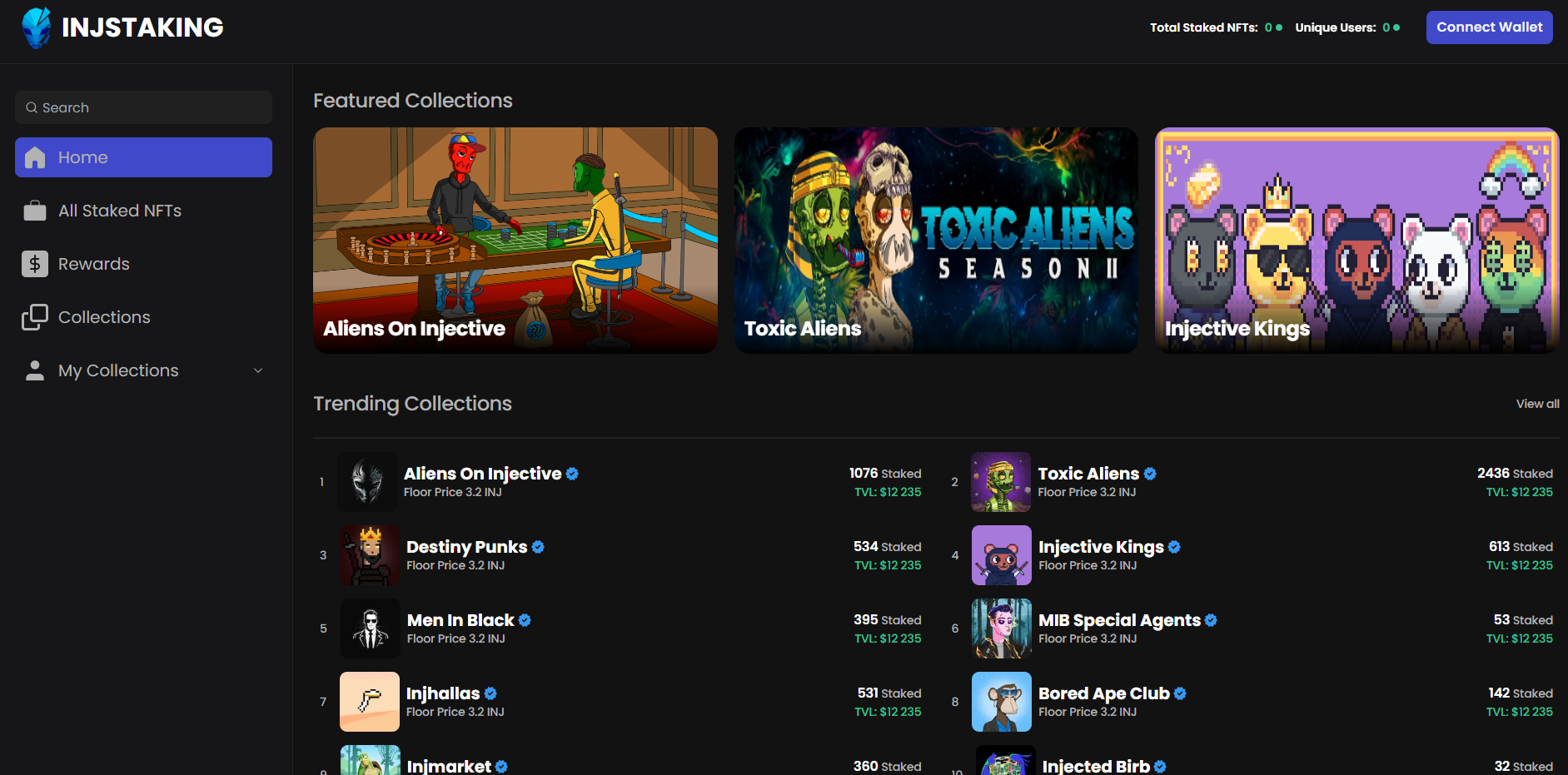Click Injmarket verified badge
The height and width of the screenshot is (775, 1568).
[x=501, y=767]
